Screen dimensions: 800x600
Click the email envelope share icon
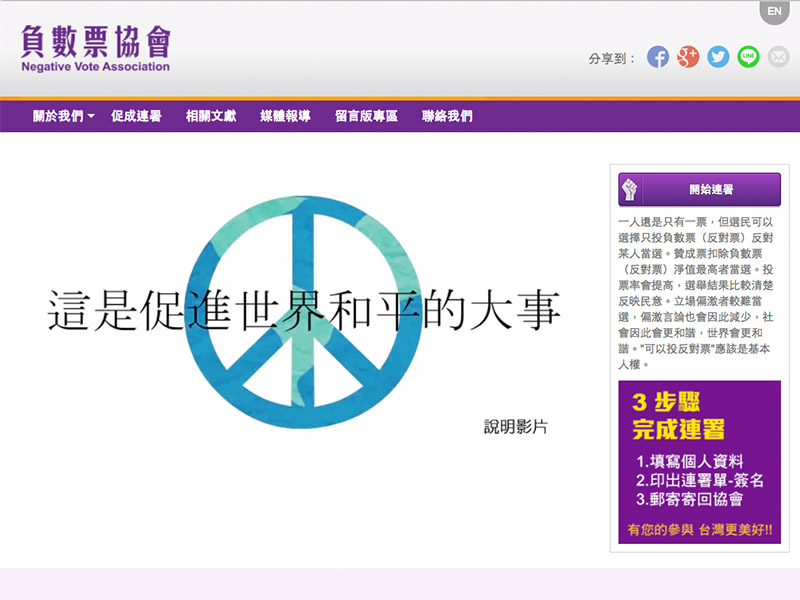[x=776, y=58]
